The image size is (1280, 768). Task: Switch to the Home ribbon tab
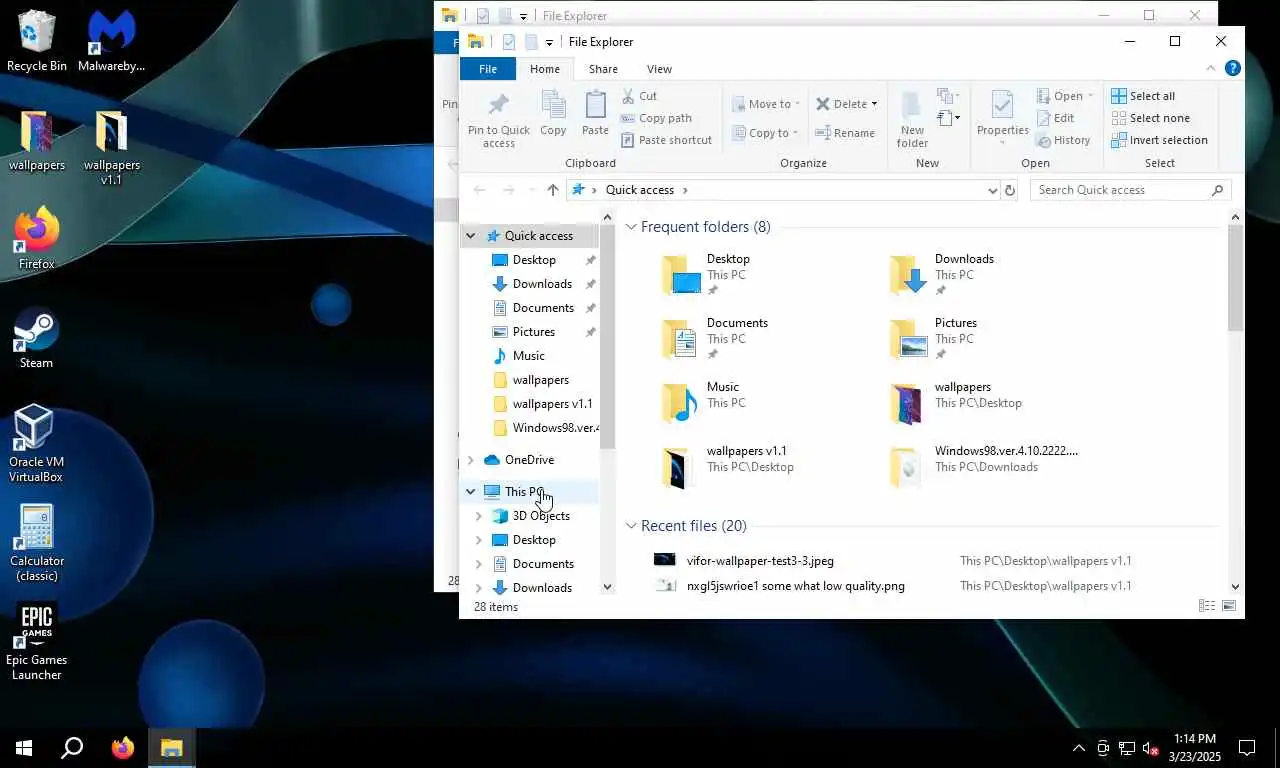(x=545, y=69)
